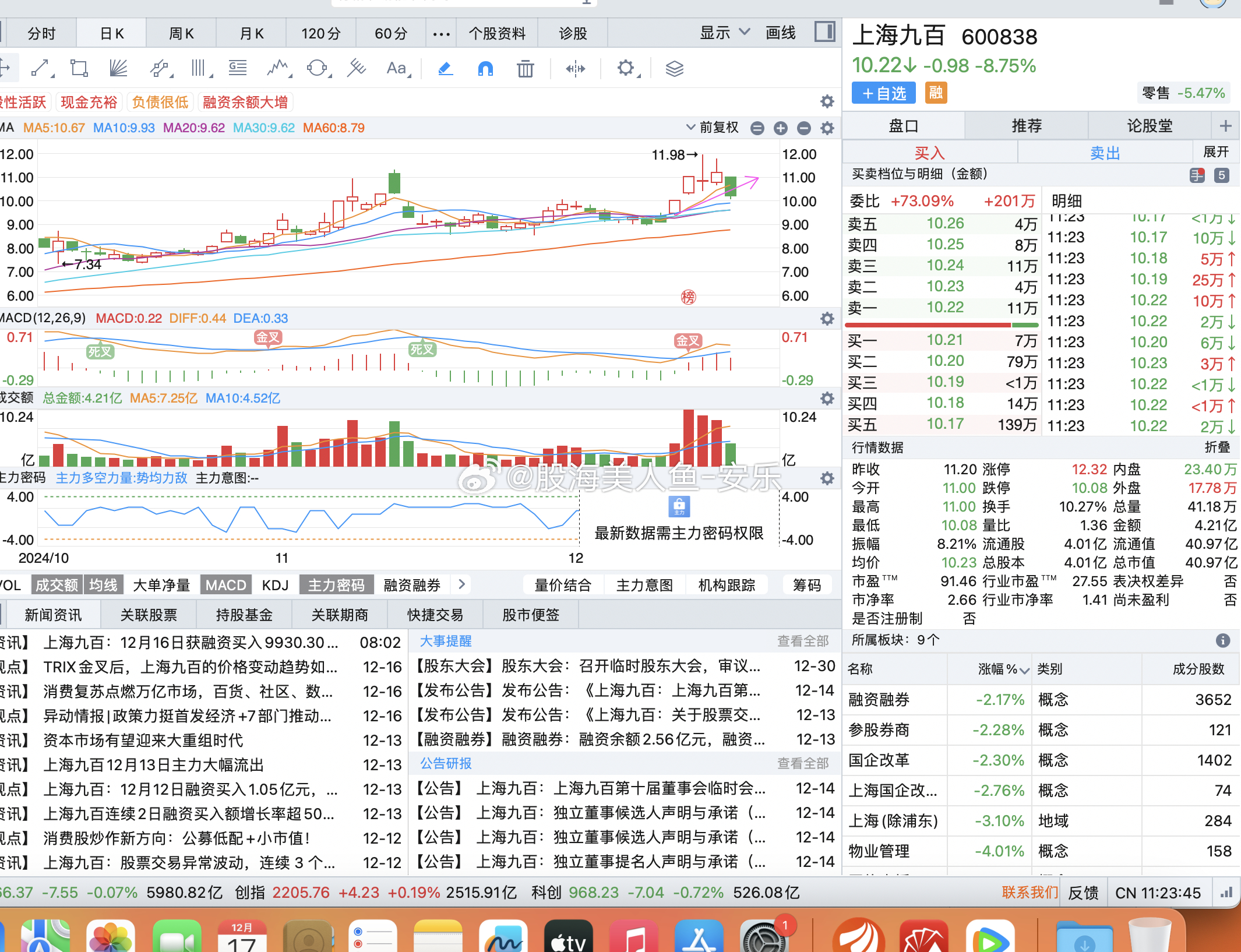Open the MACD panel settings gear
This screenshot has width=1241, height=952.
pos(827,319)
